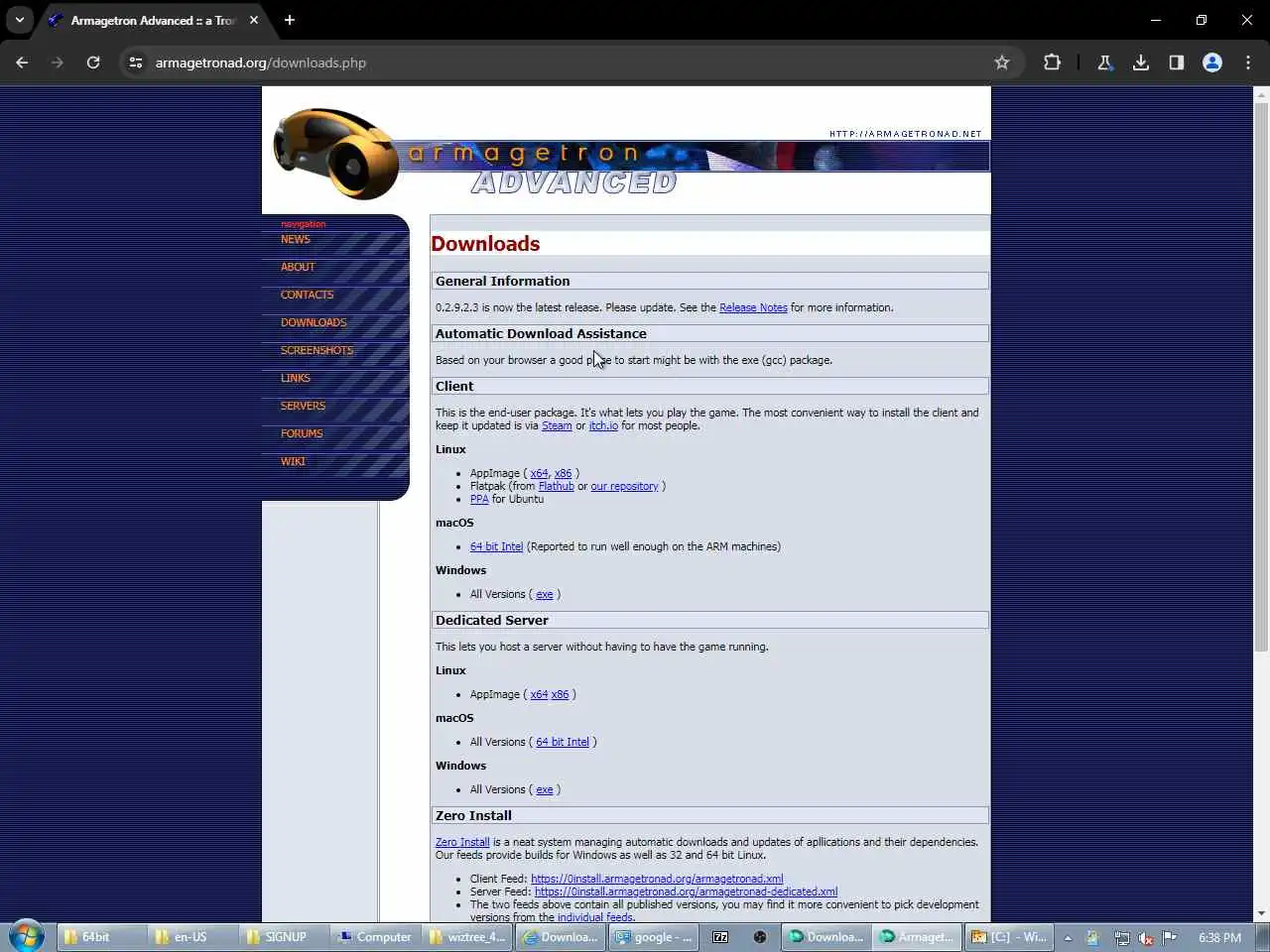
Task: Open the tab search dropdown
Action: pos(20,20)
